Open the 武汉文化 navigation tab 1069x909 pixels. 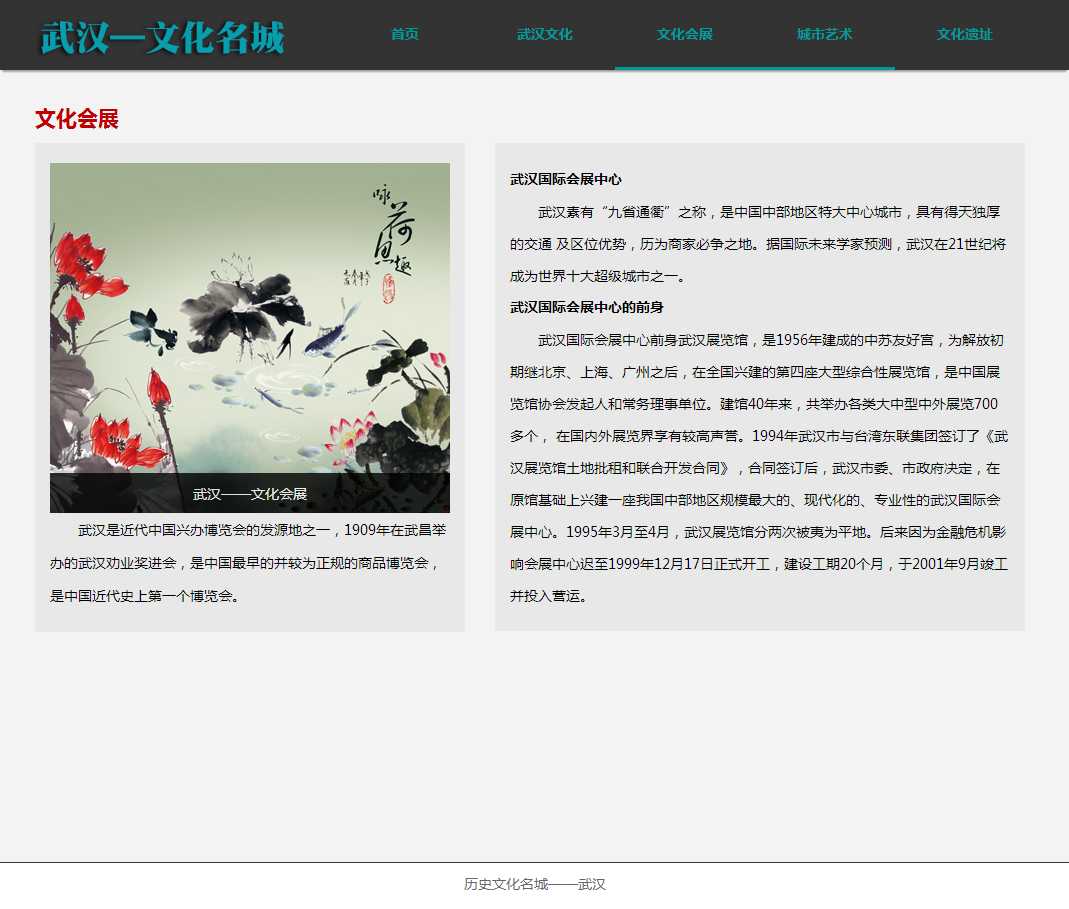[544, 35]
